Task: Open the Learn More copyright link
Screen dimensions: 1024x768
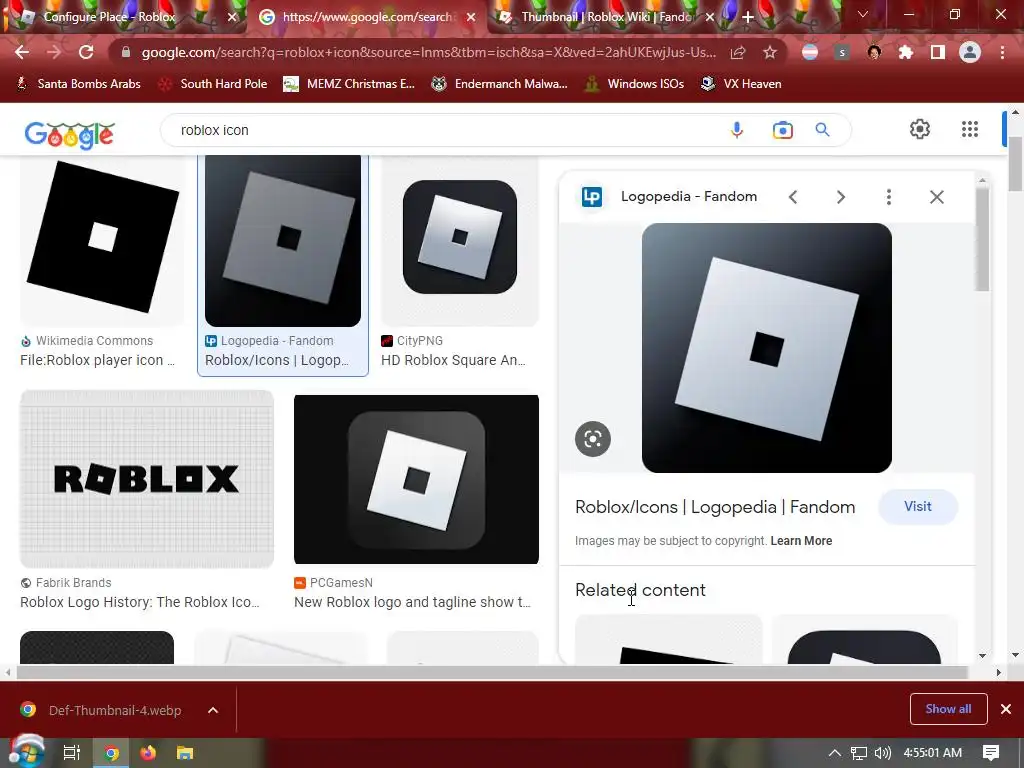Action: [x=801, y=541]
